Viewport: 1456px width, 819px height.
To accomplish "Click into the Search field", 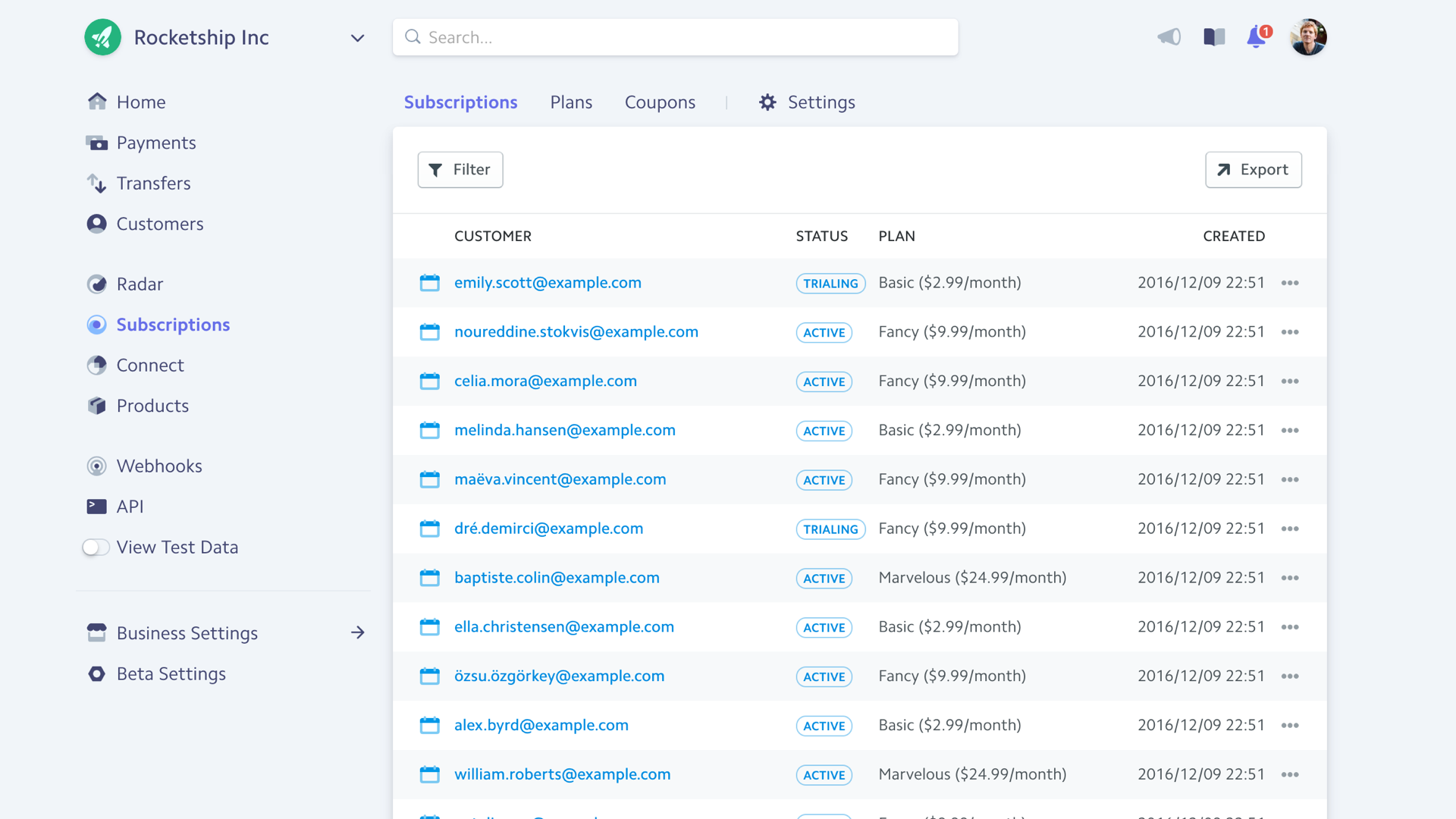I will point(675,37).
